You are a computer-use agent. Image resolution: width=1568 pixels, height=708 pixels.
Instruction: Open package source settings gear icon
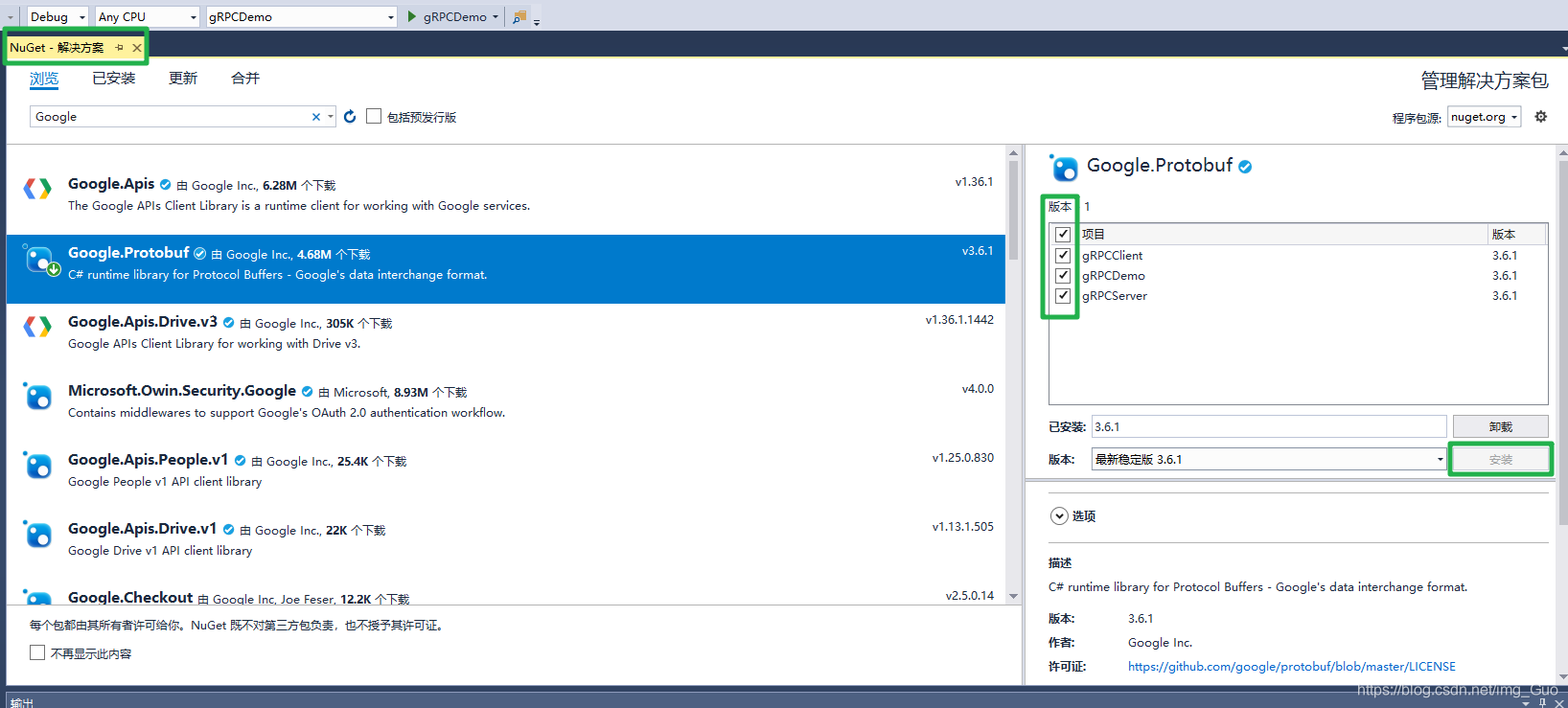[1541, 116]
